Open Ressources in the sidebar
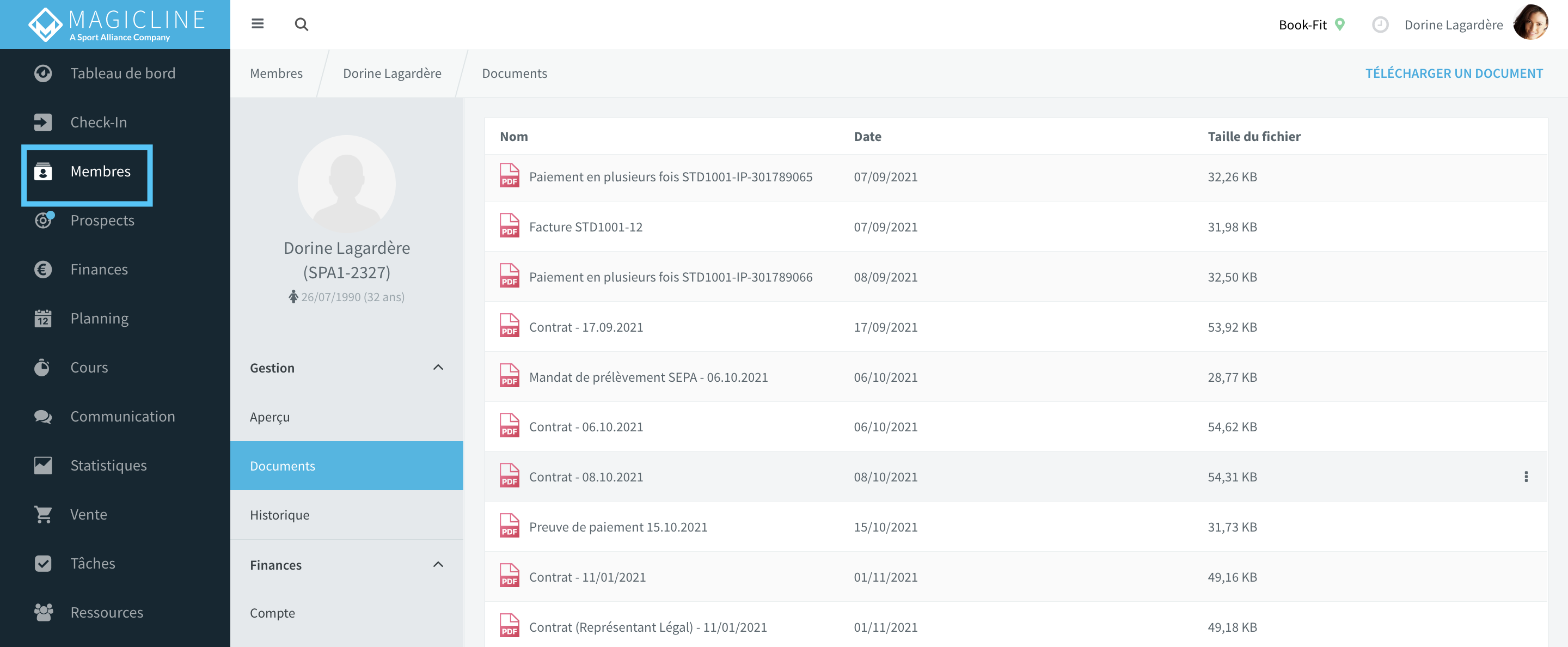The height and width of the screenshot is (647, 1568). 107,612
